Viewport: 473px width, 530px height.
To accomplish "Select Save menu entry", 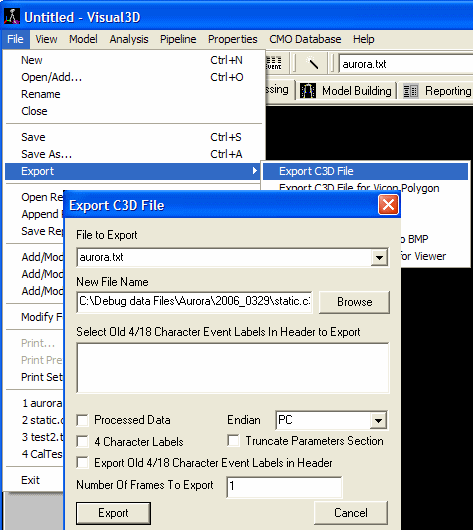I will click(134, 137).
